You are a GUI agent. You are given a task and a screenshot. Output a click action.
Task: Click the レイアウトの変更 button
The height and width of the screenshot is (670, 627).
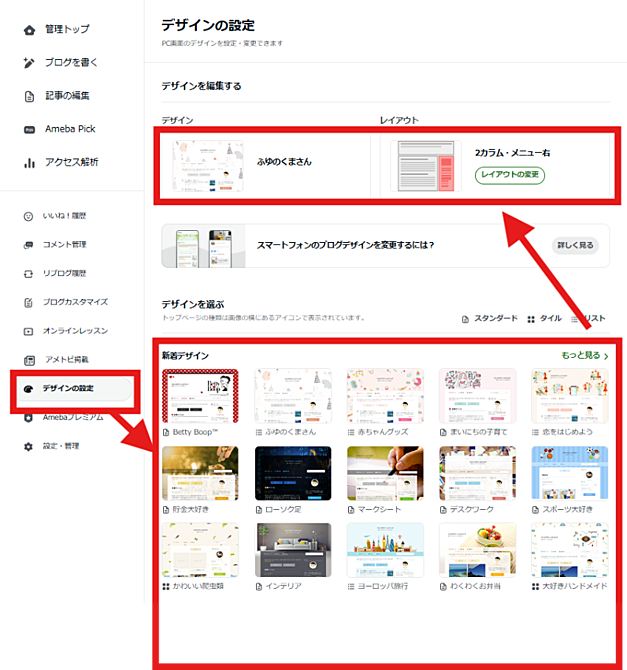[x=510, y=175]
